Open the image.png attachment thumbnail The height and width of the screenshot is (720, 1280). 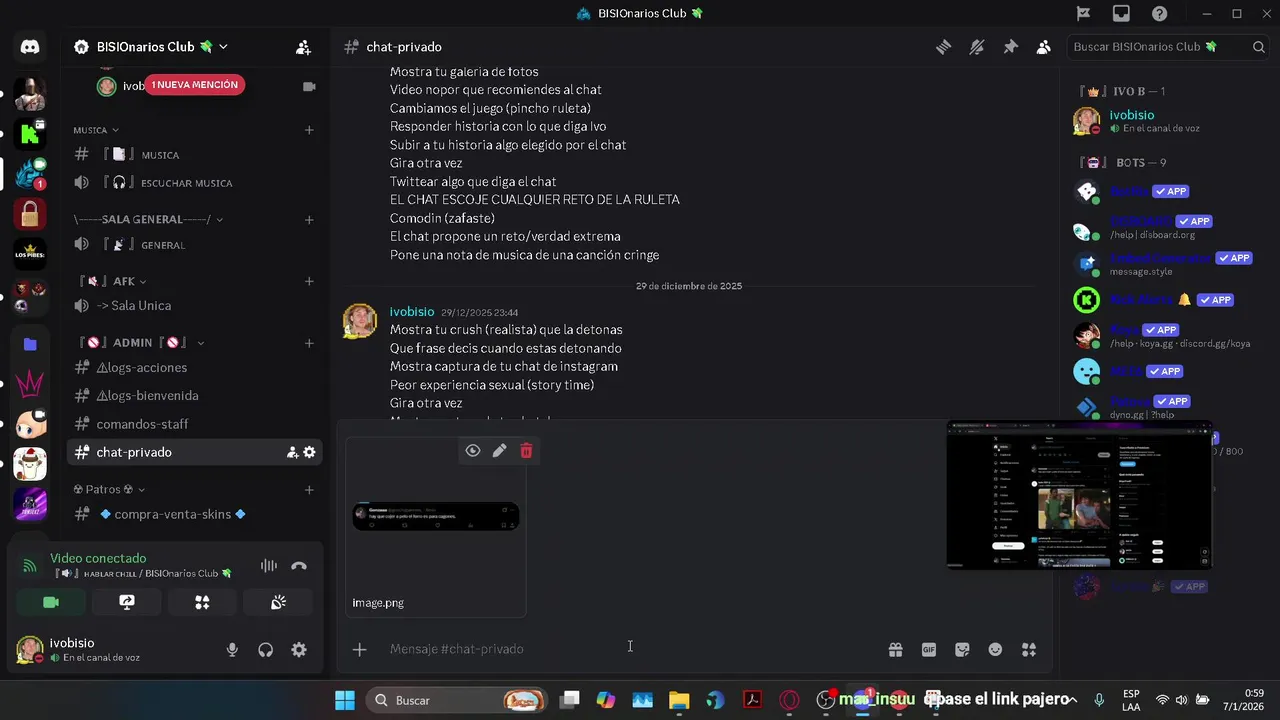436,516
